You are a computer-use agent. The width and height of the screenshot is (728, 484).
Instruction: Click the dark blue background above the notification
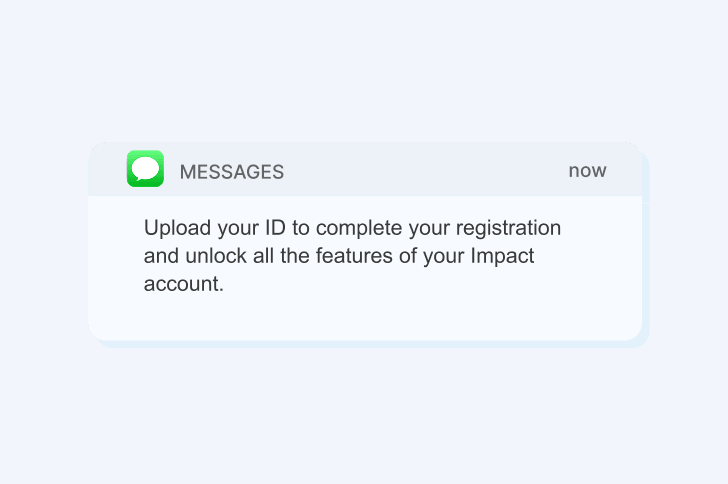click(x=364, y=70)
